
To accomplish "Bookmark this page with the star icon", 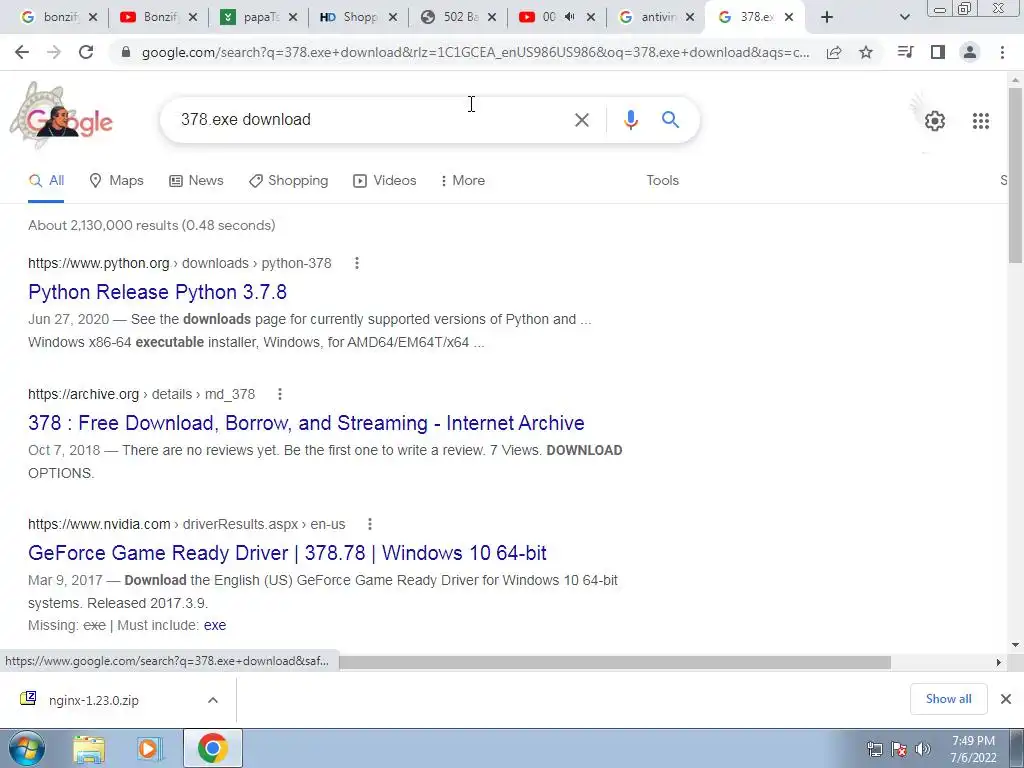I will point(866,52).
